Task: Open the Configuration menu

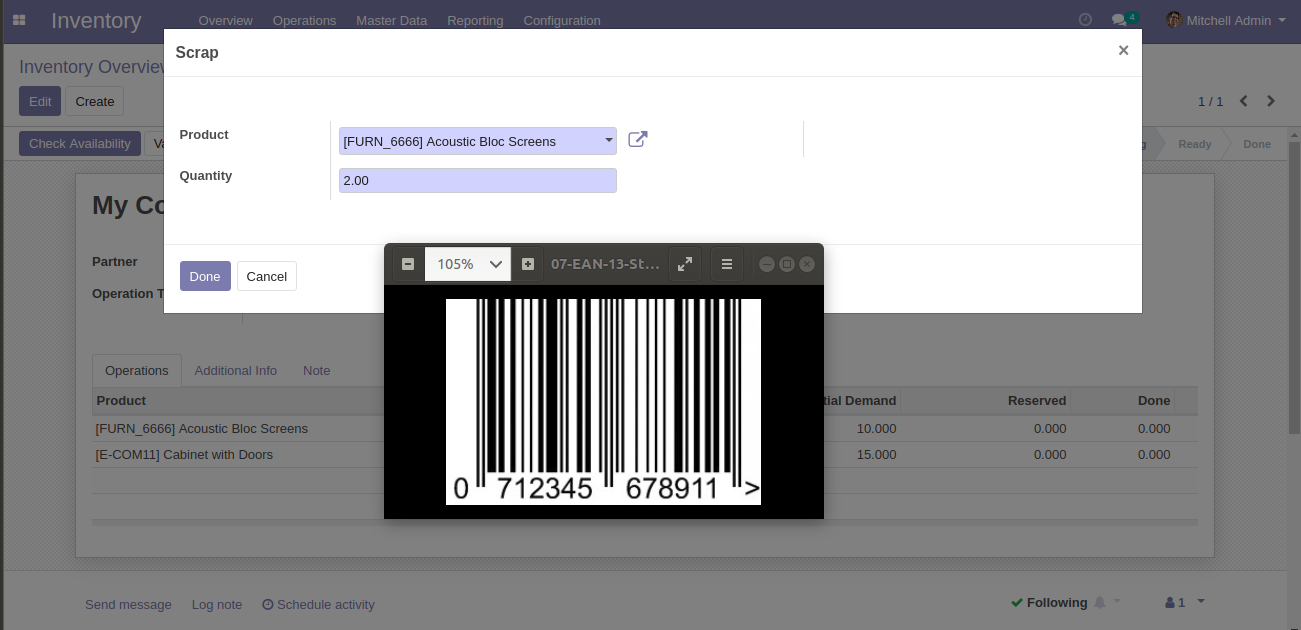Action: [562, 20]
